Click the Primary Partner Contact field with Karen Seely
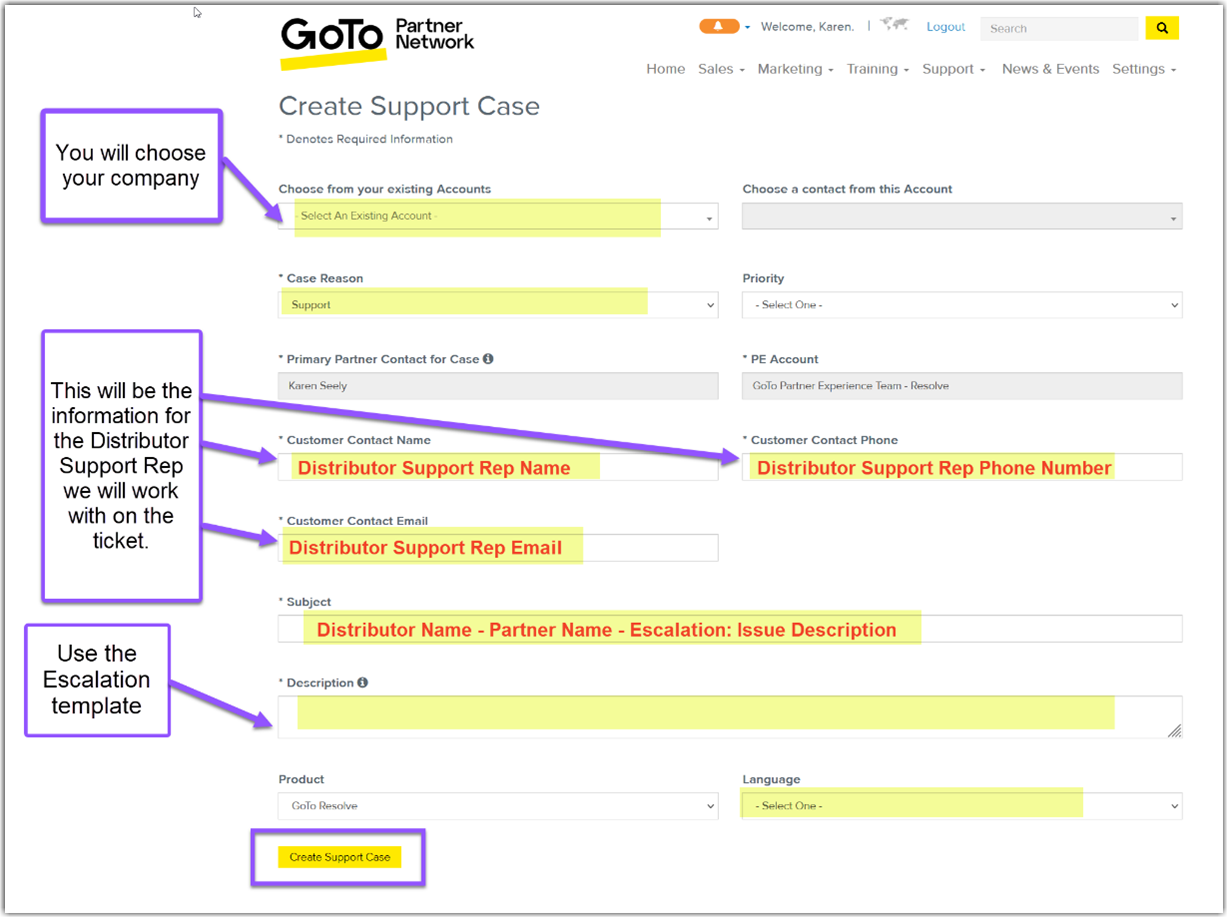Screen dimensions: 1228x918 point(498,386)
